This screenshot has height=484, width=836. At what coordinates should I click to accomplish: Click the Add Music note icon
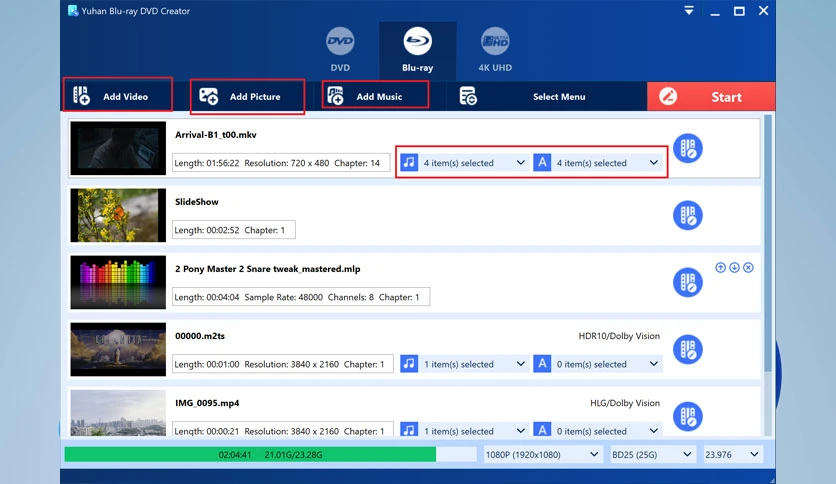pyautogui.click(x=335, y=96)
